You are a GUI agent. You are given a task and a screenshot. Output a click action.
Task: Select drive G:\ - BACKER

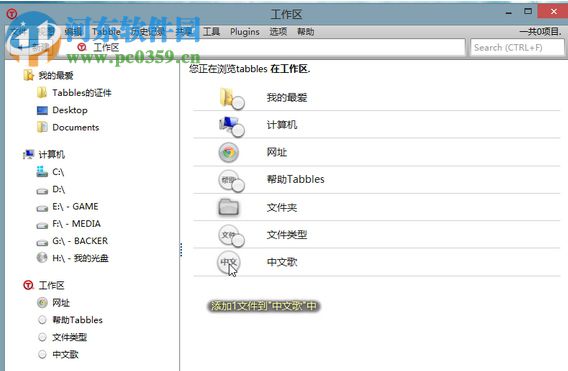click(72, 241)
